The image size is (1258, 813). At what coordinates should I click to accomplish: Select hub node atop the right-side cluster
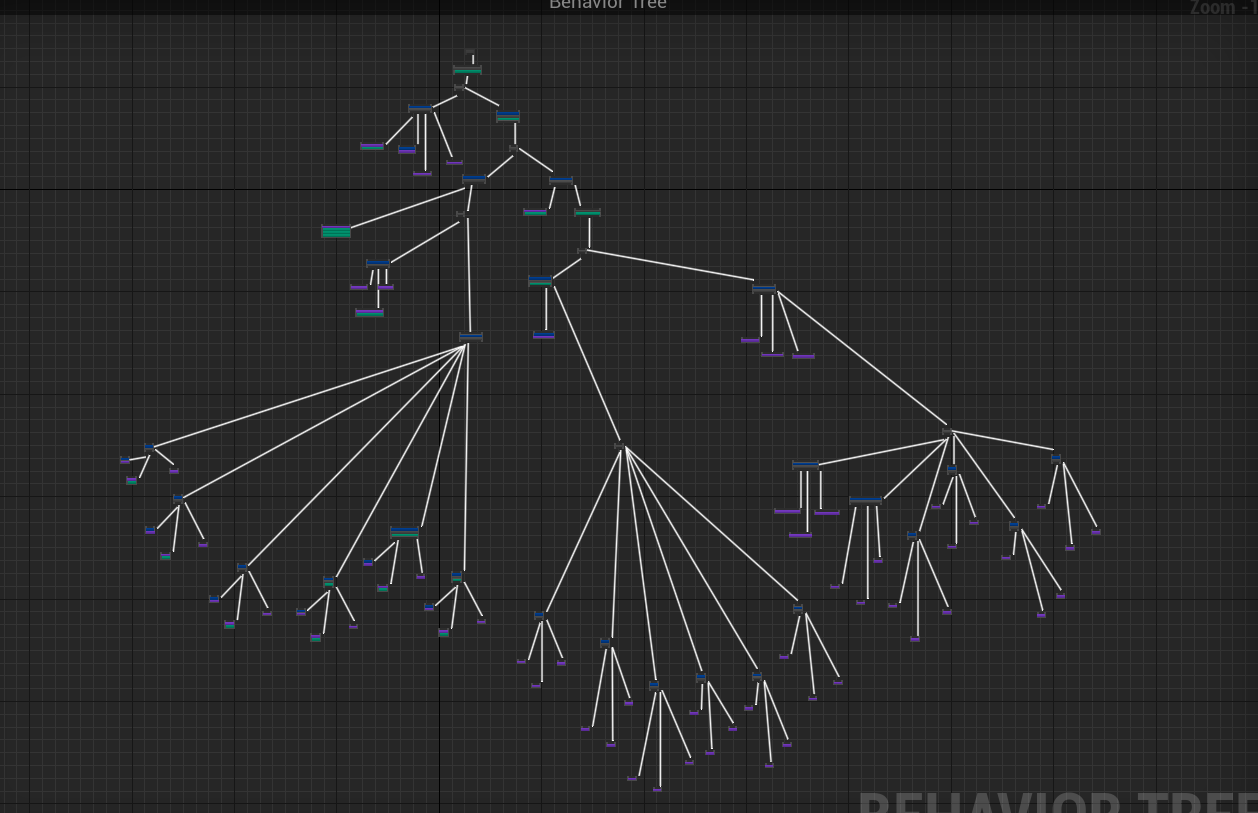[x=947, y=432]
